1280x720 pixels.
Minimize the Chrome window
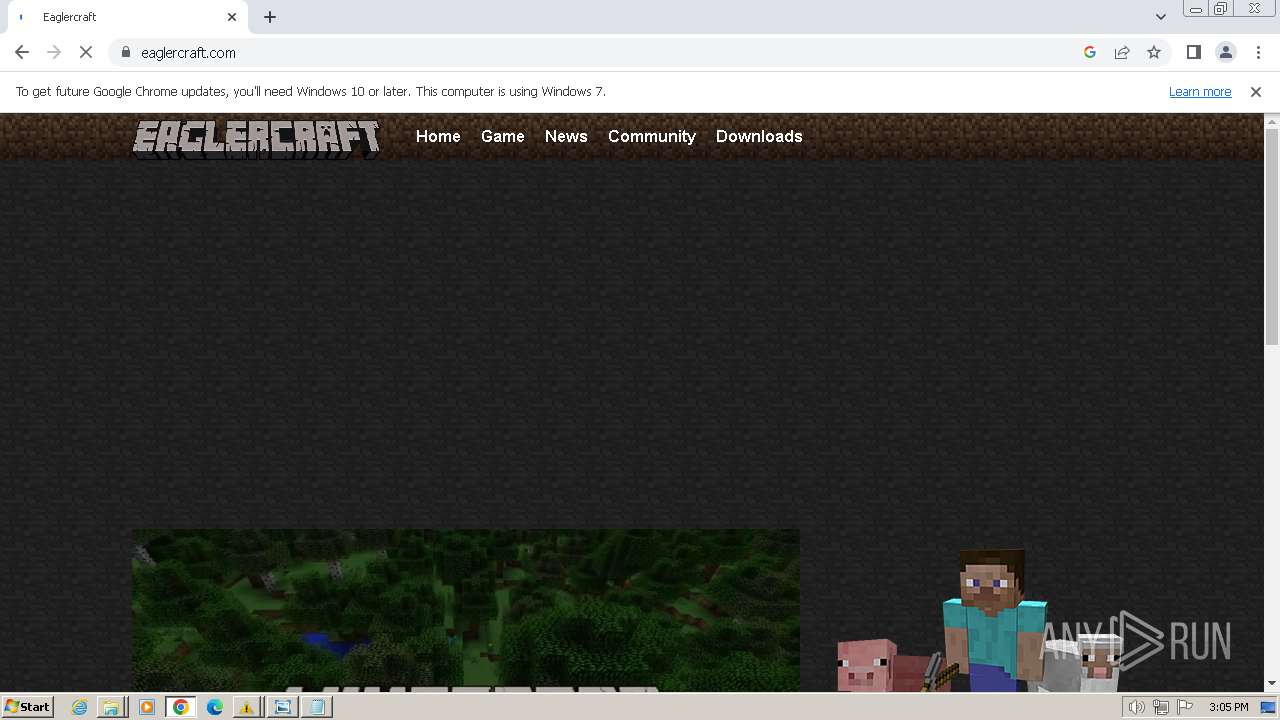click(1195, 8)
